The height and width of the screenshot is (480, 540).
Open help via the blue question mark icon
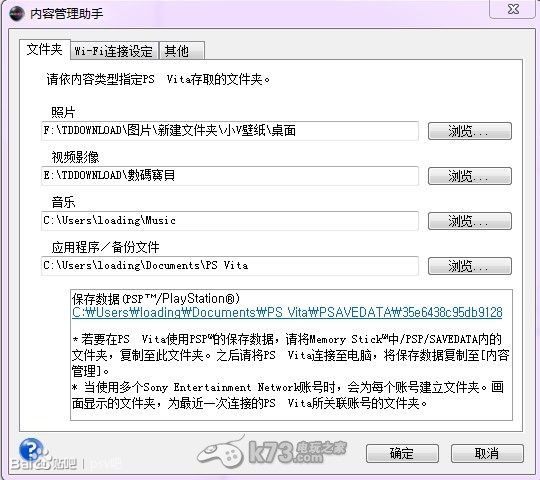coord(32,450)
